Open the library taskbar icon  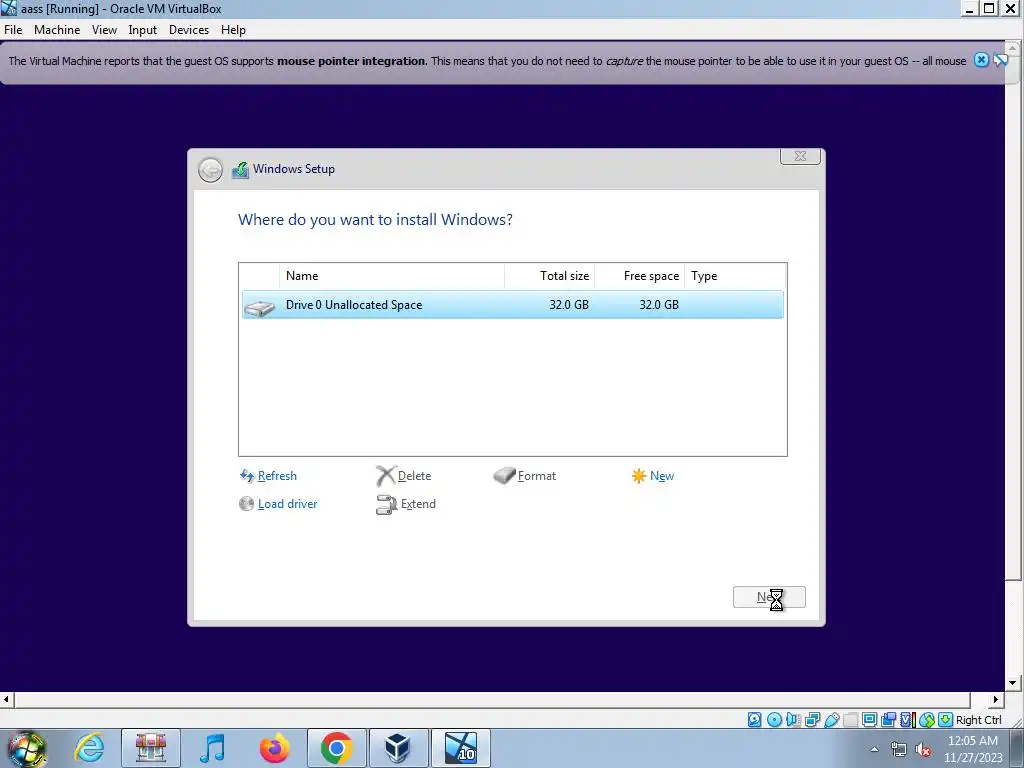pos(150,748)
